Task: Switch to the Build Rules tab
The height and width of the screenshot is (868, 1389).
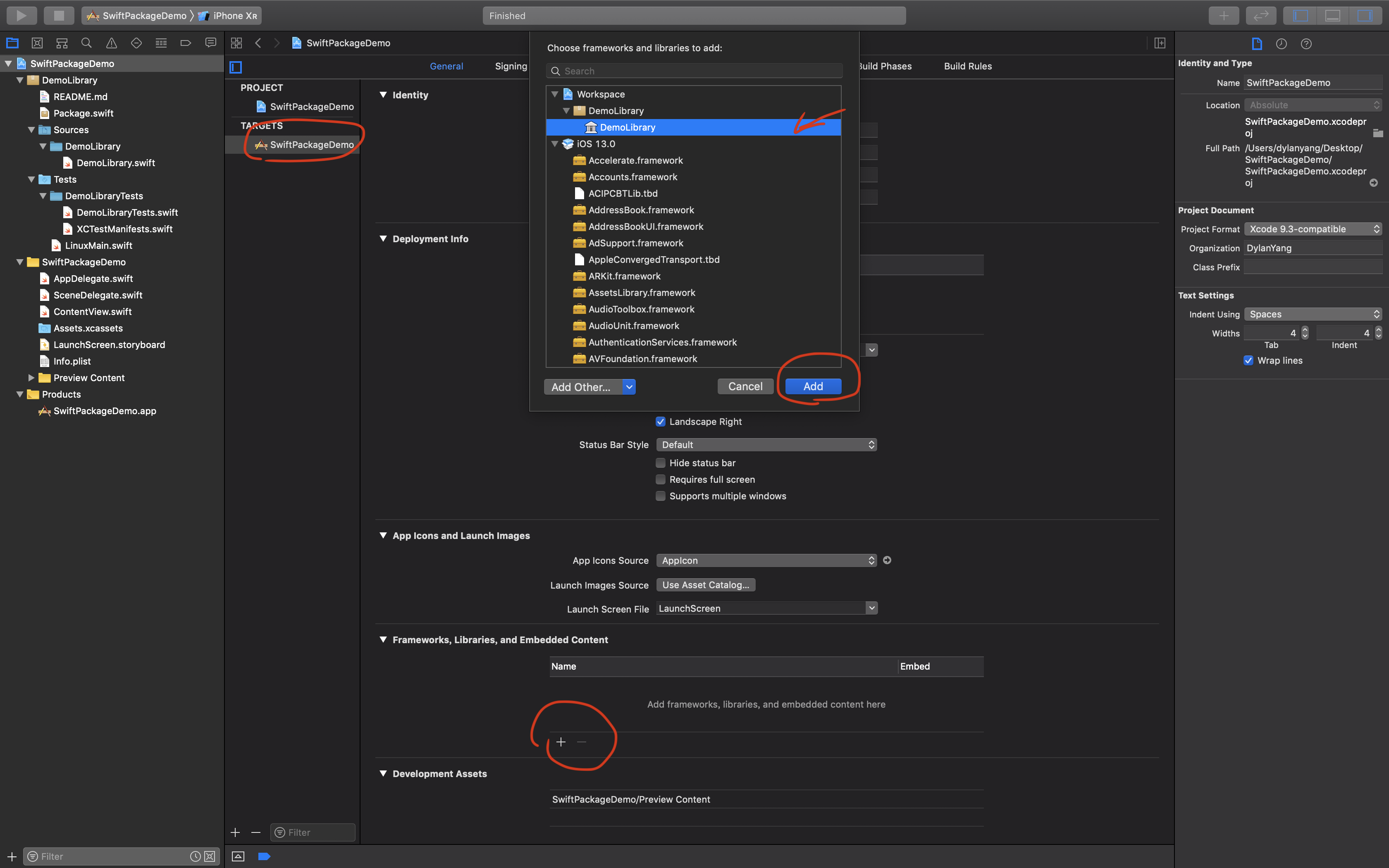Action: pos(967,66)
